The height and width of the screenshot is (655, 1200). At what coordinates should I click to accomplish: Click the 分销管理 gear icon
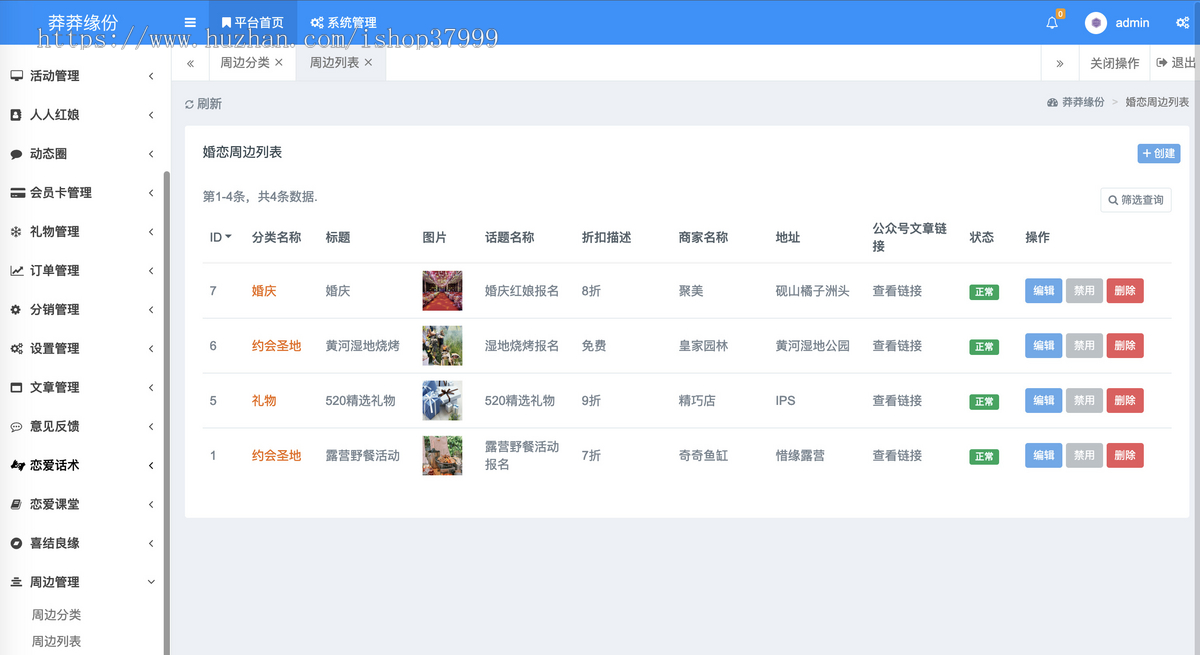coord(16,310)
